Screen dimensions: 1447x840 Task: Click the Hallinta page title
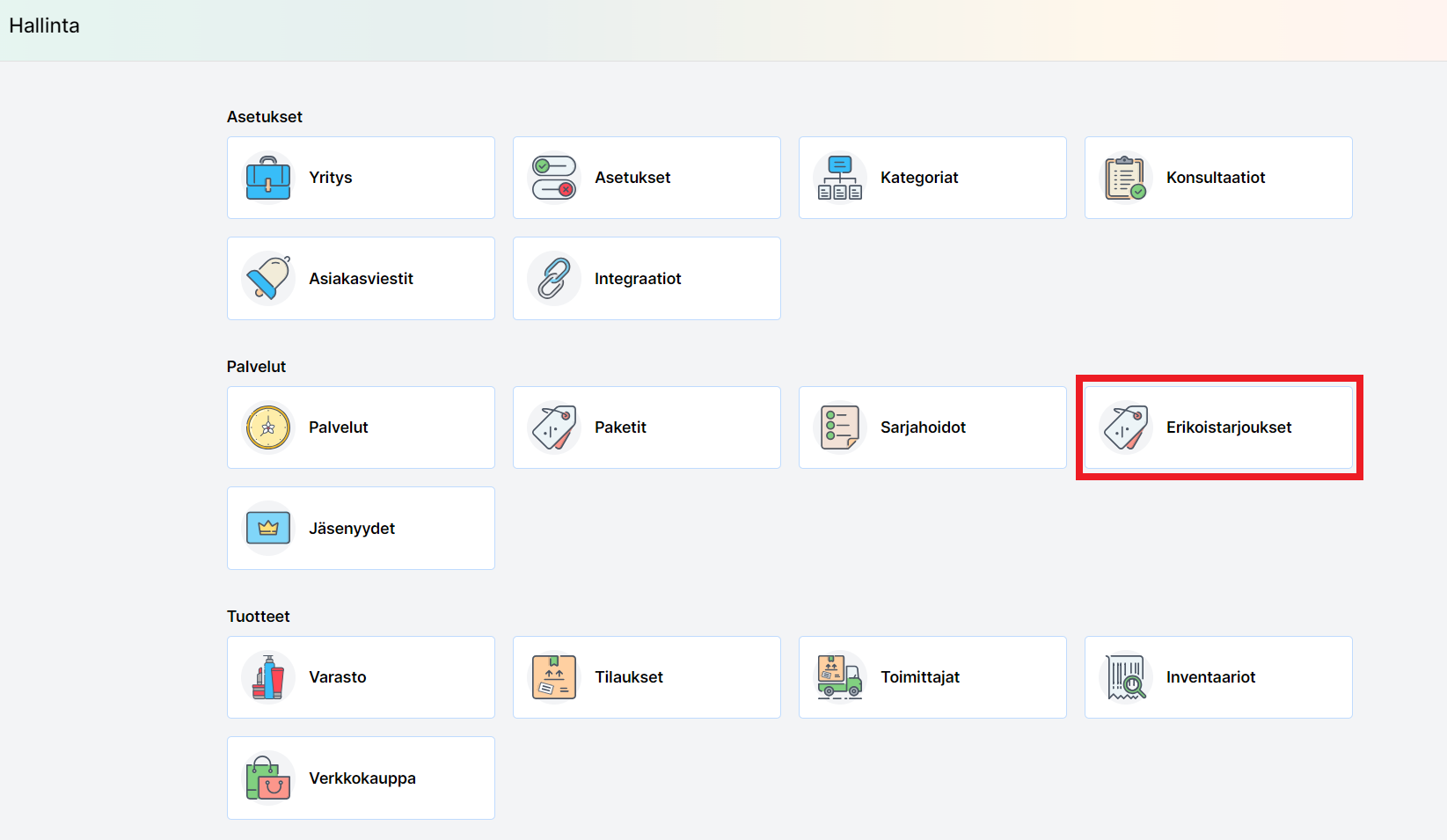[x=44, y=26]
